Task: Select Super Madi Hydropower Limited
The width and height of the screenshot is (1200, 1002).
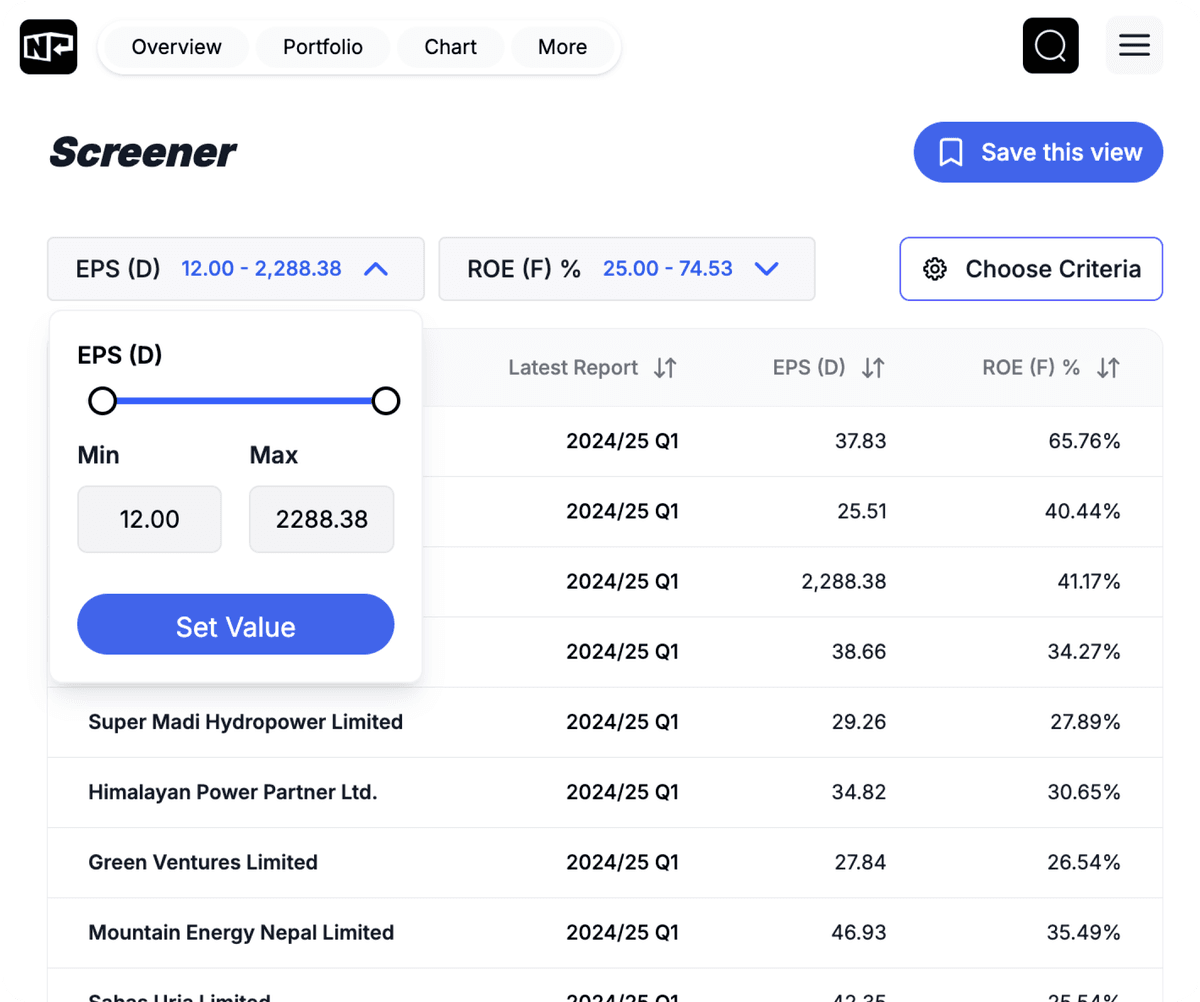Action: 246,721
